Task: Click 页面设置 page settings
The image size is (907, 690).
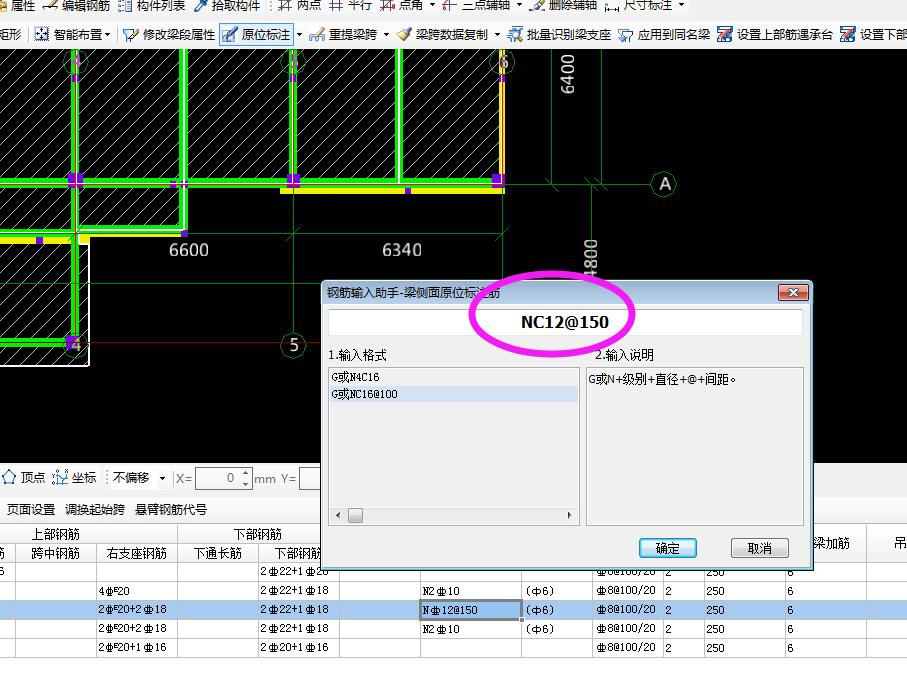Action: tap(31, 510)
